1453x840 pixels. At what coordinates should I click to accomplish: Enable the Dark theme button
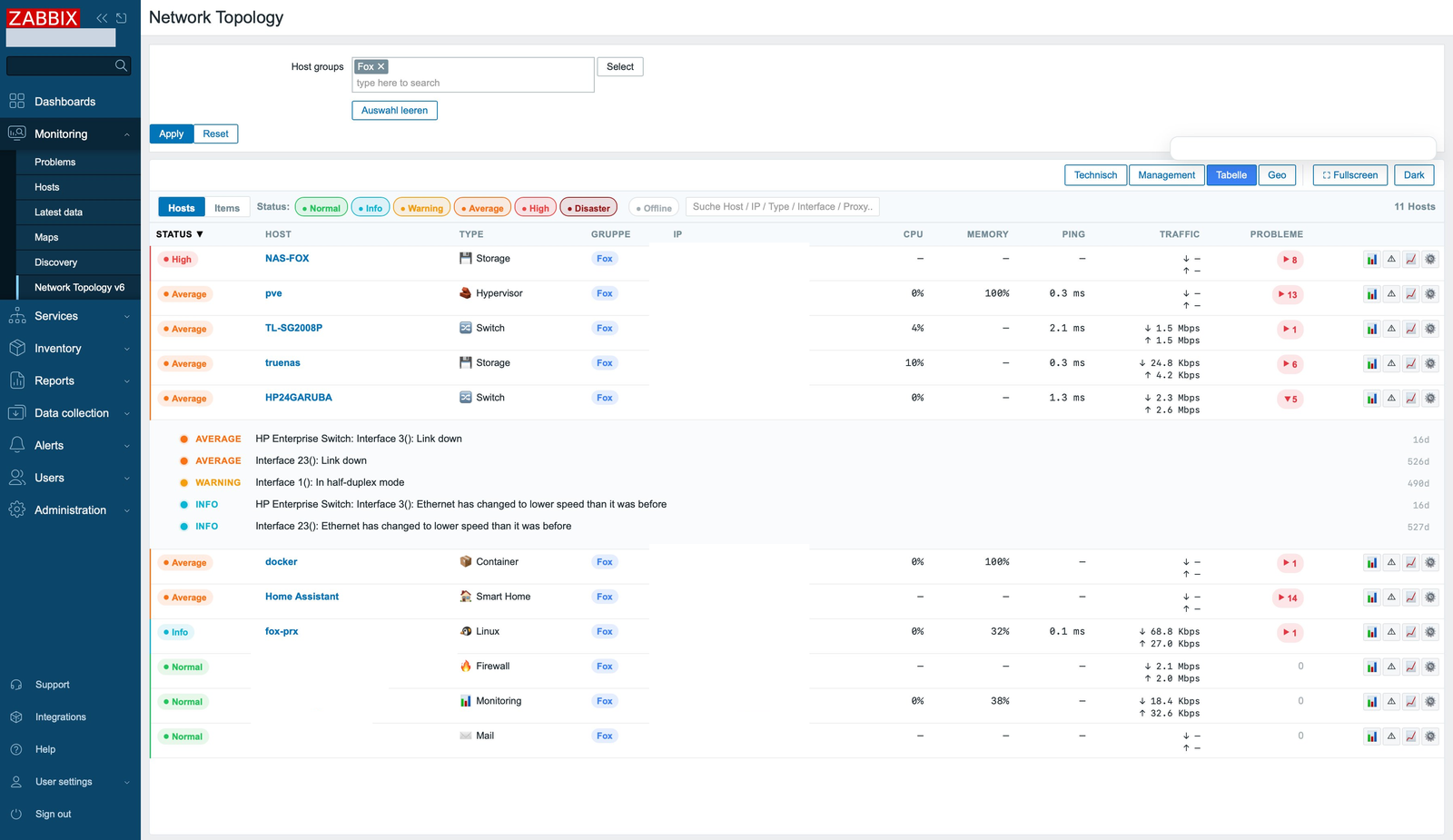pos(1414,175)
